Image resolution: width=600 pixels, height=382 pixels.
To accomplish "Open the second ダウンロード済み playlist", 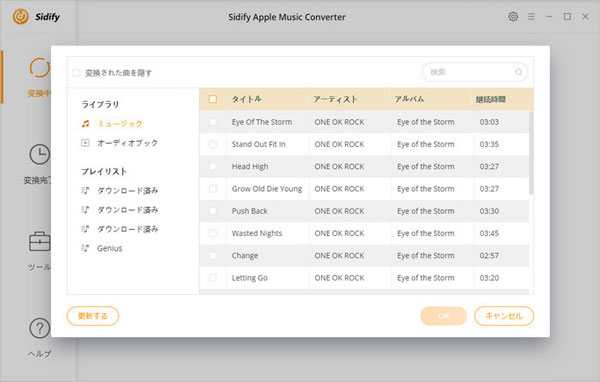I will pos(127,210).
